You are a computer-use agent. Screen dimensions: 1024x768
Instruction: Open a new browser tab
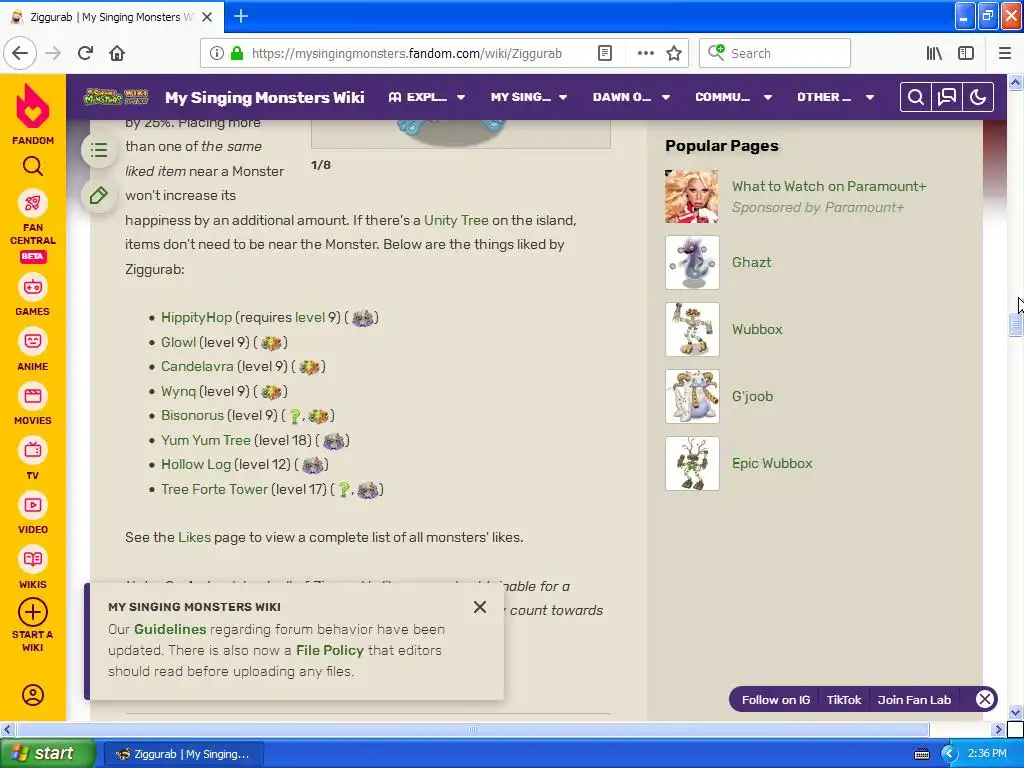coord(241,16)
